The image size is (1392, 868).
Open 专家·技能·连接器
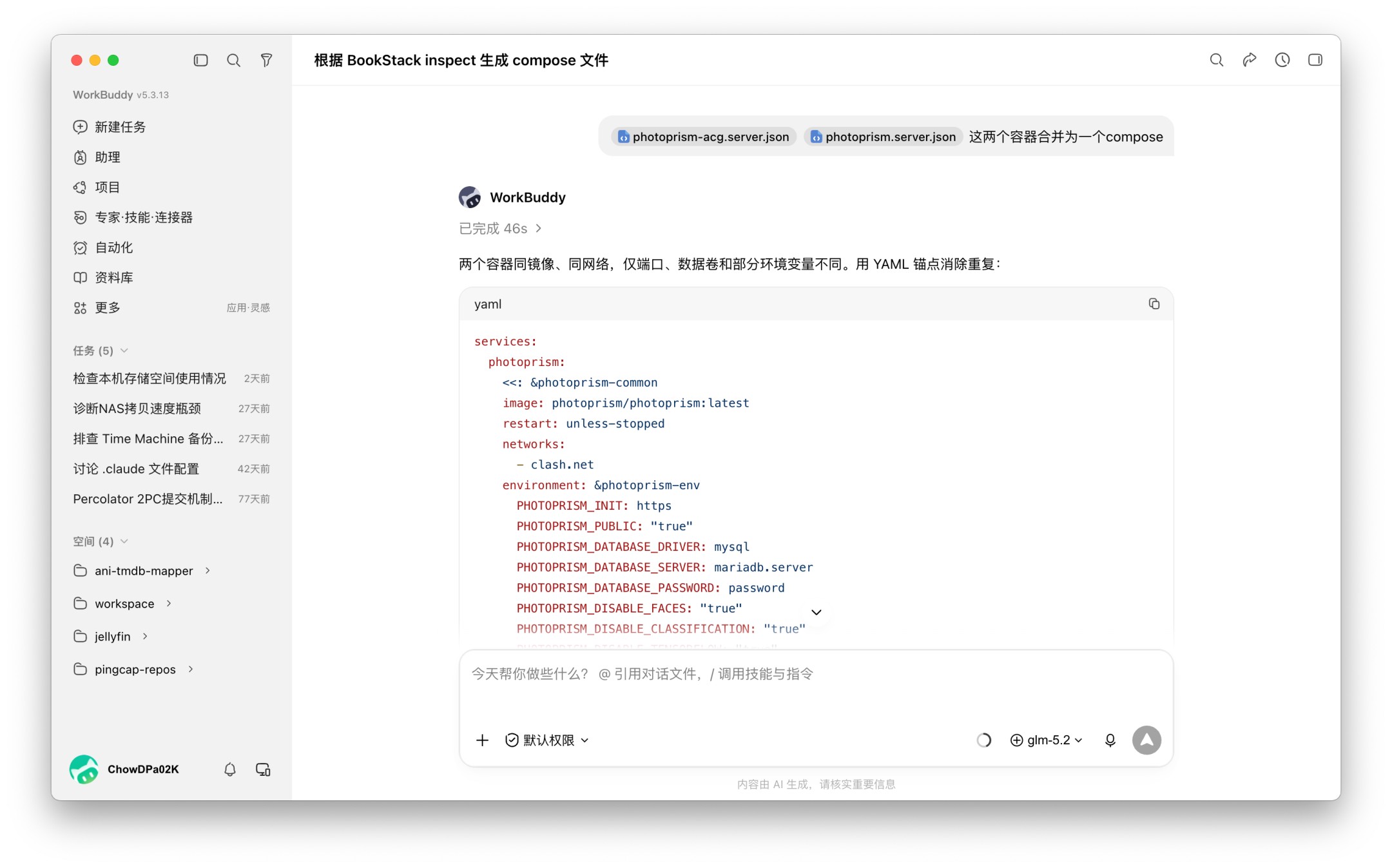[171, 217]
